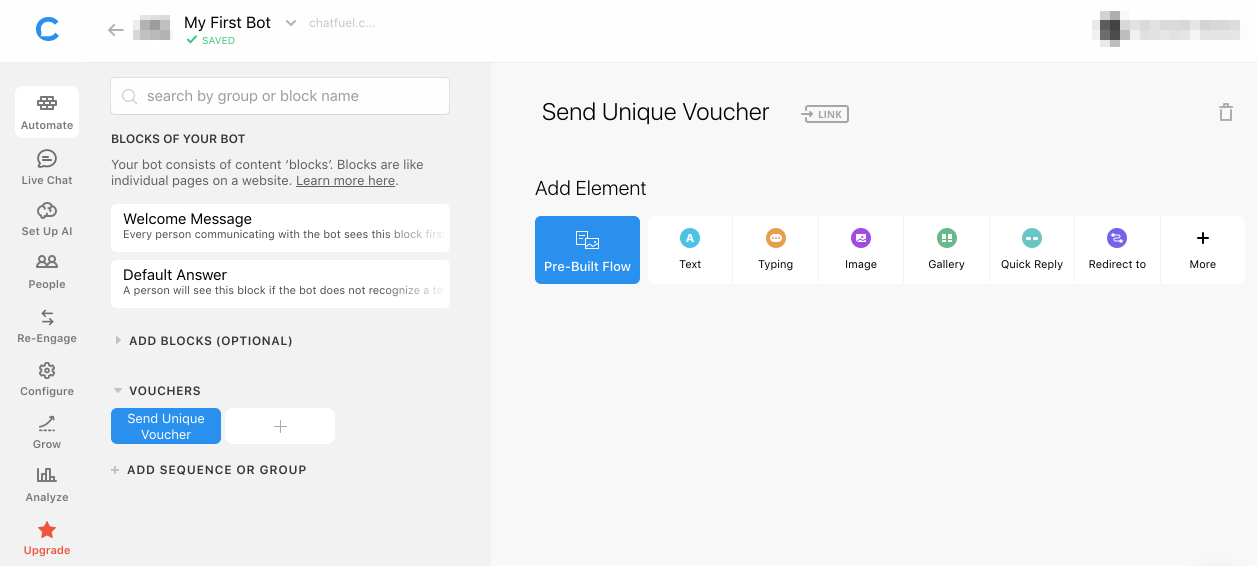Click the Send Unique Voucher title

pyautogui.click(x=655, y=113)
